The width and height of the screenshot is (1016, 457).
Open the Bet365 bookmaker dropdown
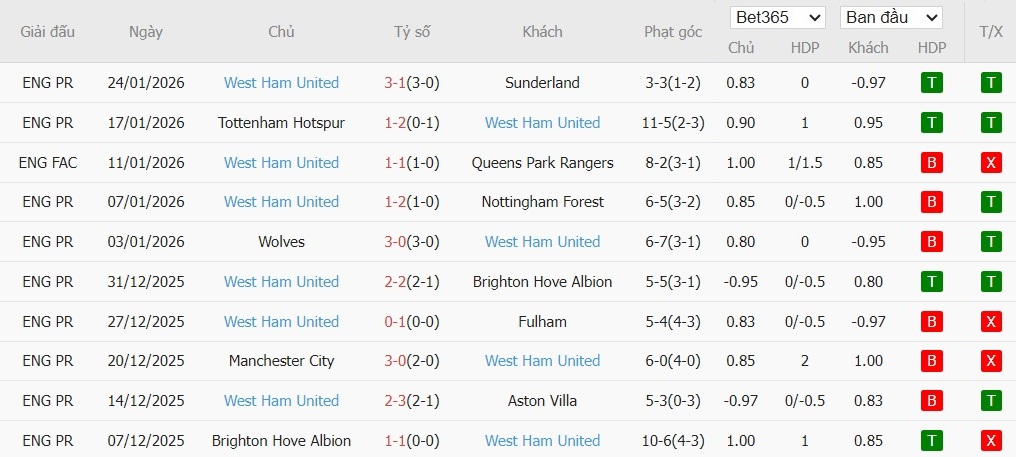click(778, 18)
